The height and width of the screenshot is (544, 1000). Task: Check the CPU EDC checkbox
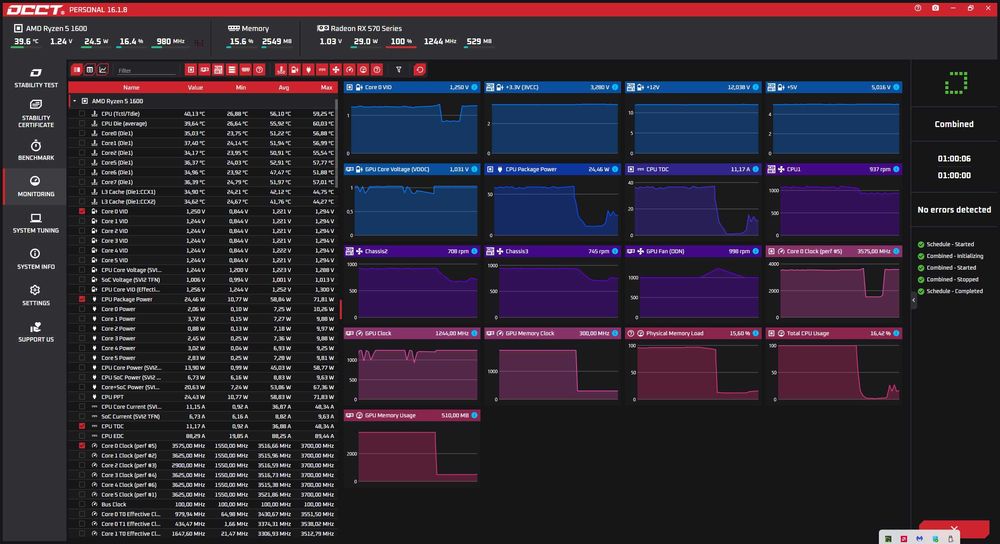[82, 436]
